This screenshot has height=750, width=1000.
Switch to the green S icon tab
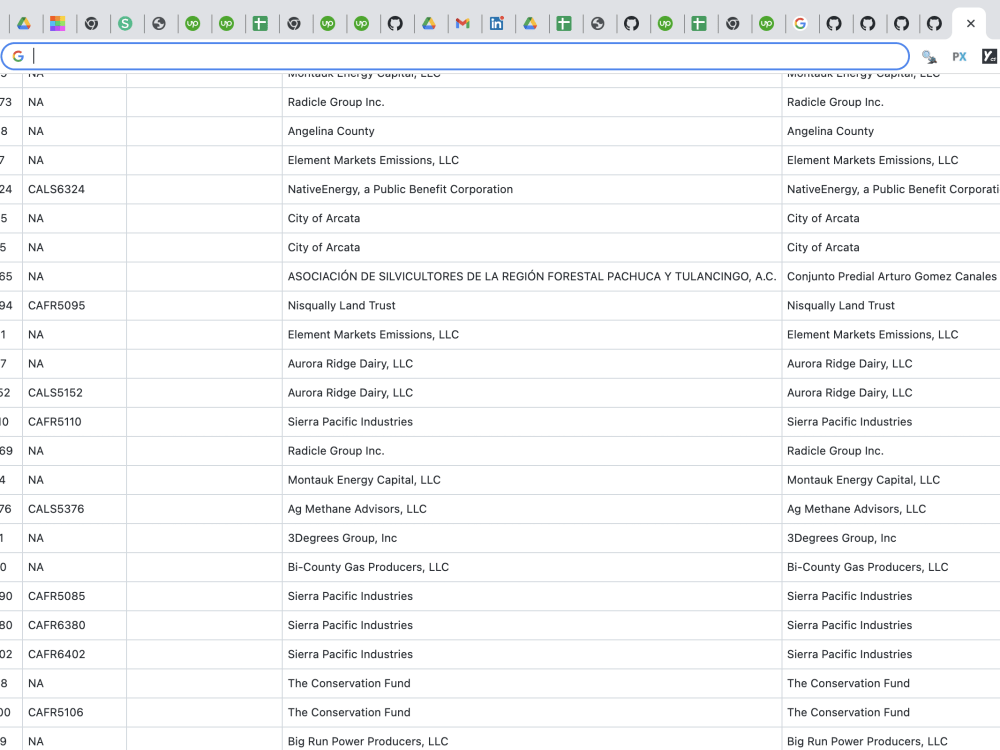click(x=125, y=24)
